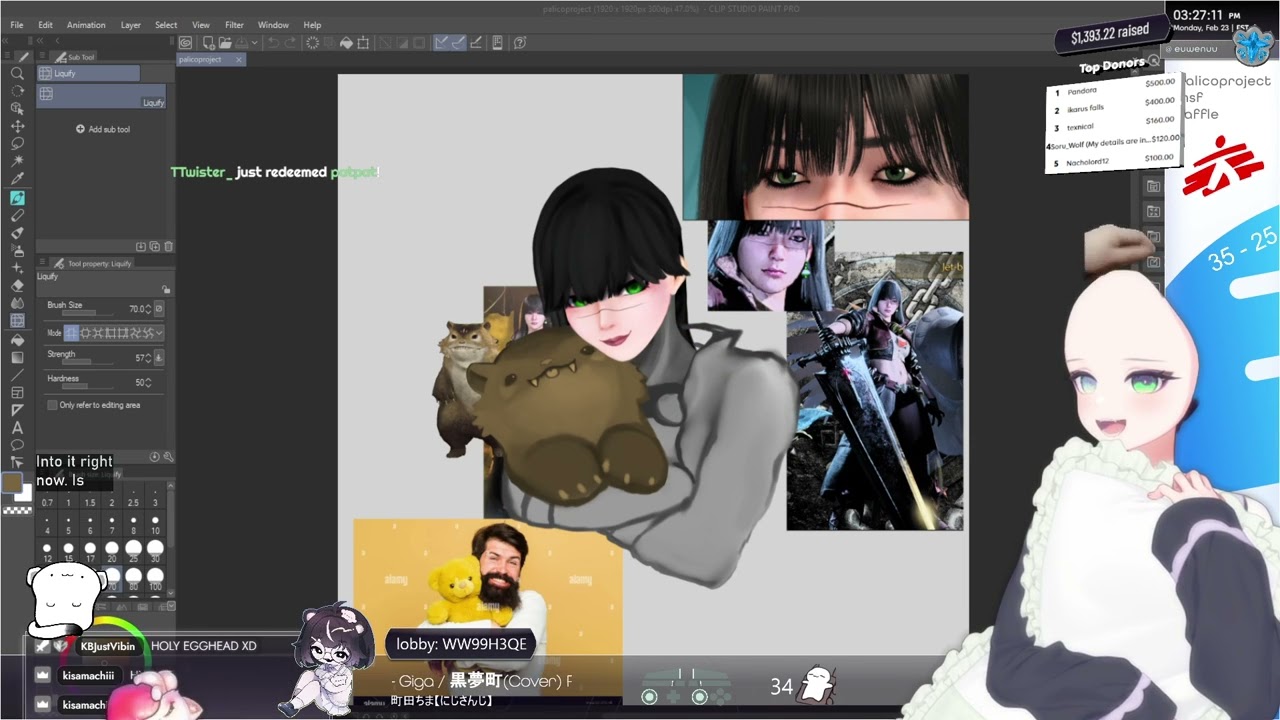1280x720 pixels.
Task: Toggle the Brush Size dynamics button
Action: [159, 309]
